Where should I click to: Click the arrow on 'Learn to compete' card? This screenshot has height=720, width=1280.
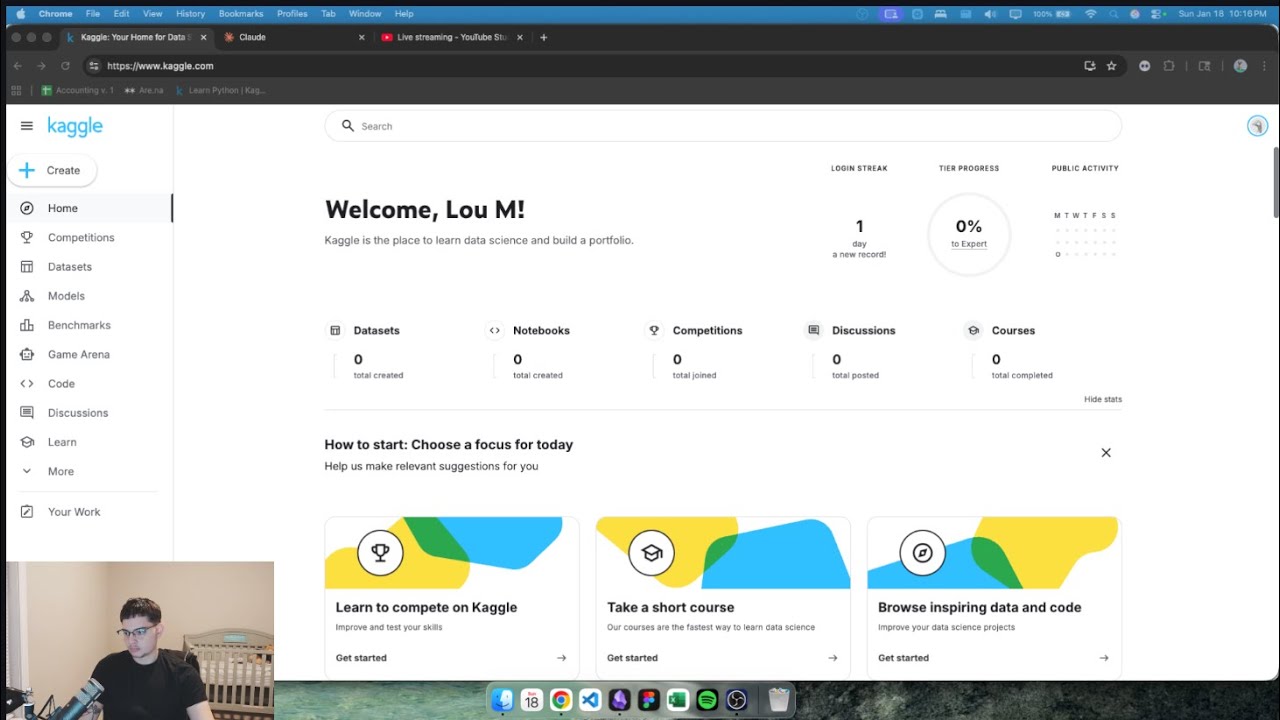tap(561, 658)
